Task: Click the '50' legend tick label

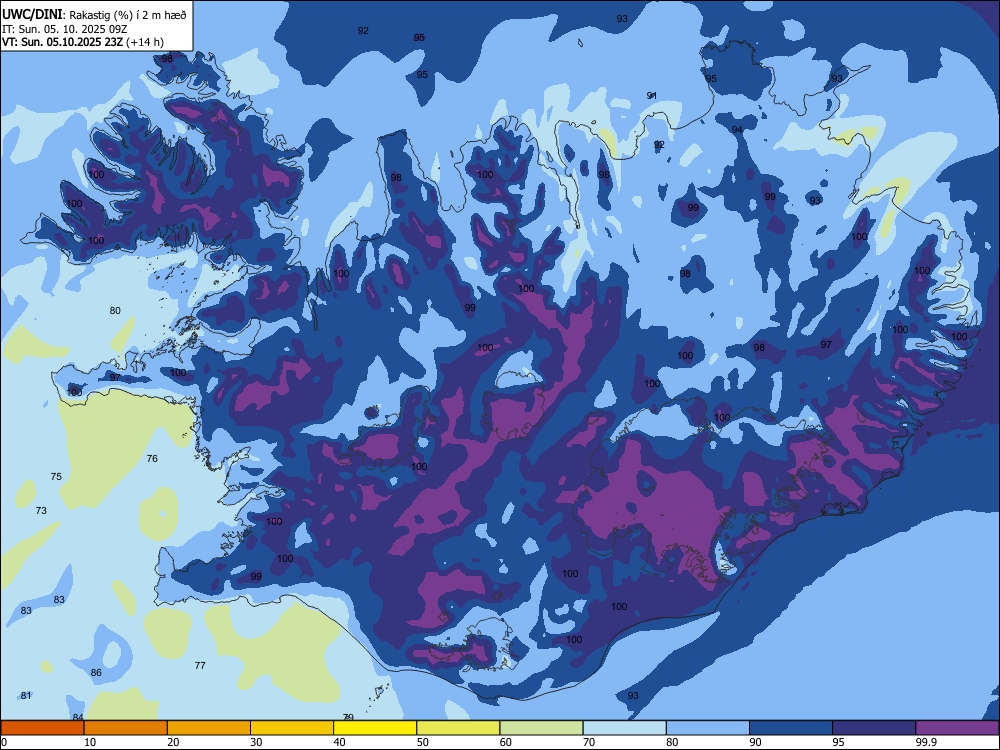Action: coord(422,742)
